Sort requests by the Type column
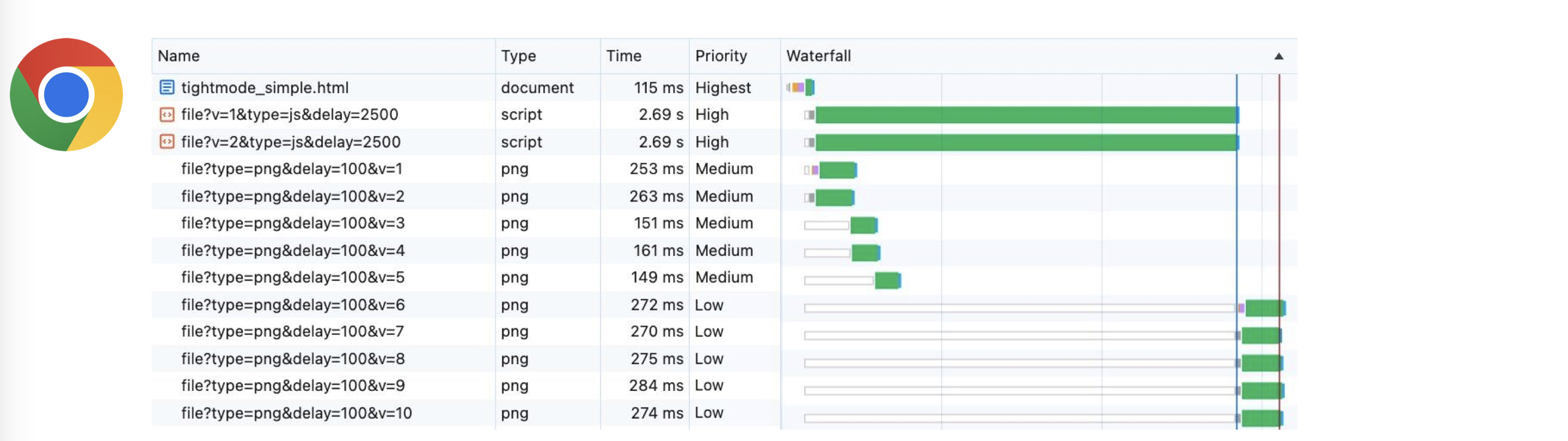 point(519,56)
